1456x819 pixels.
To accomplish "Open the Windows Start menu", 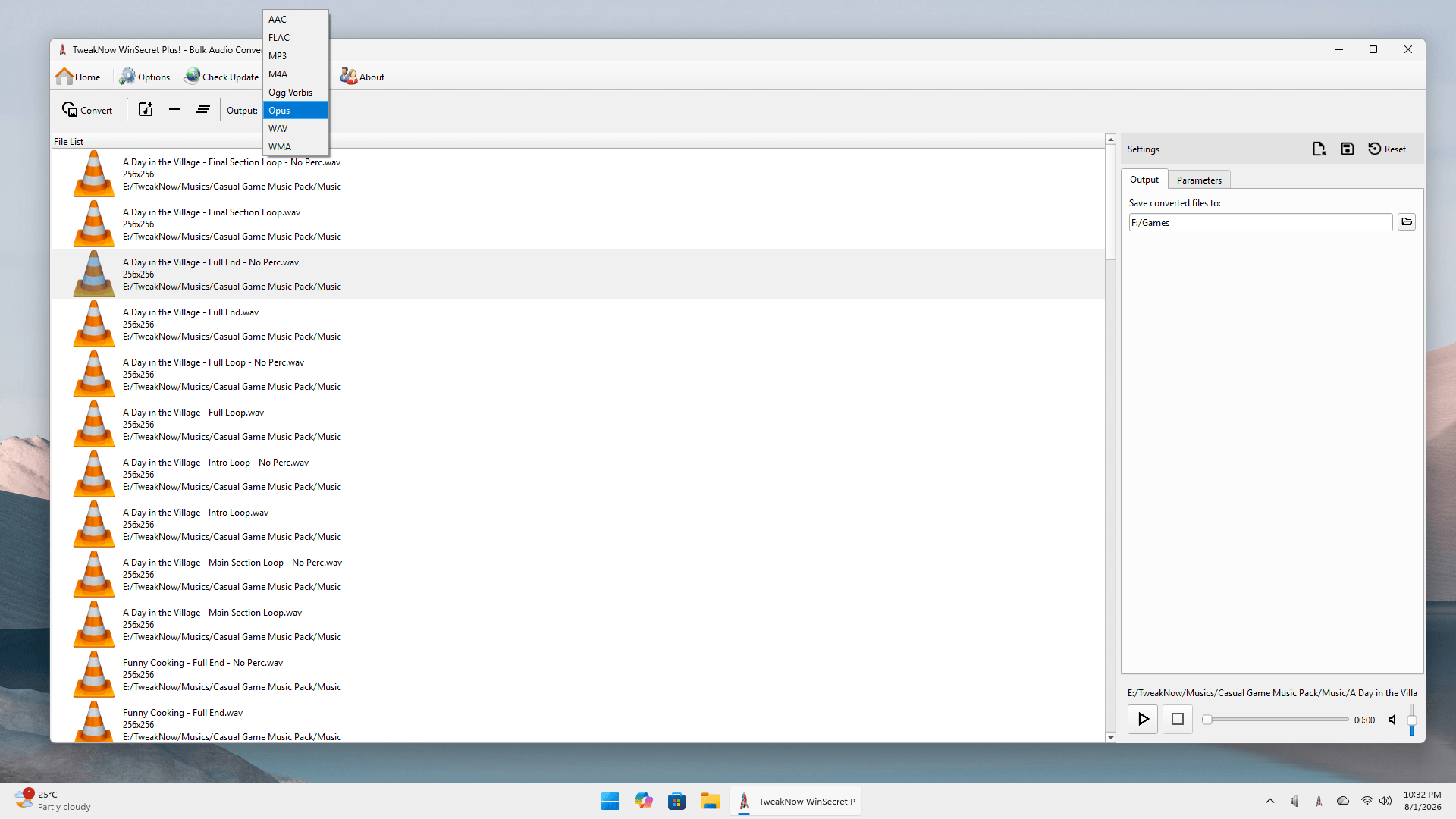I will tap(610, 802).
